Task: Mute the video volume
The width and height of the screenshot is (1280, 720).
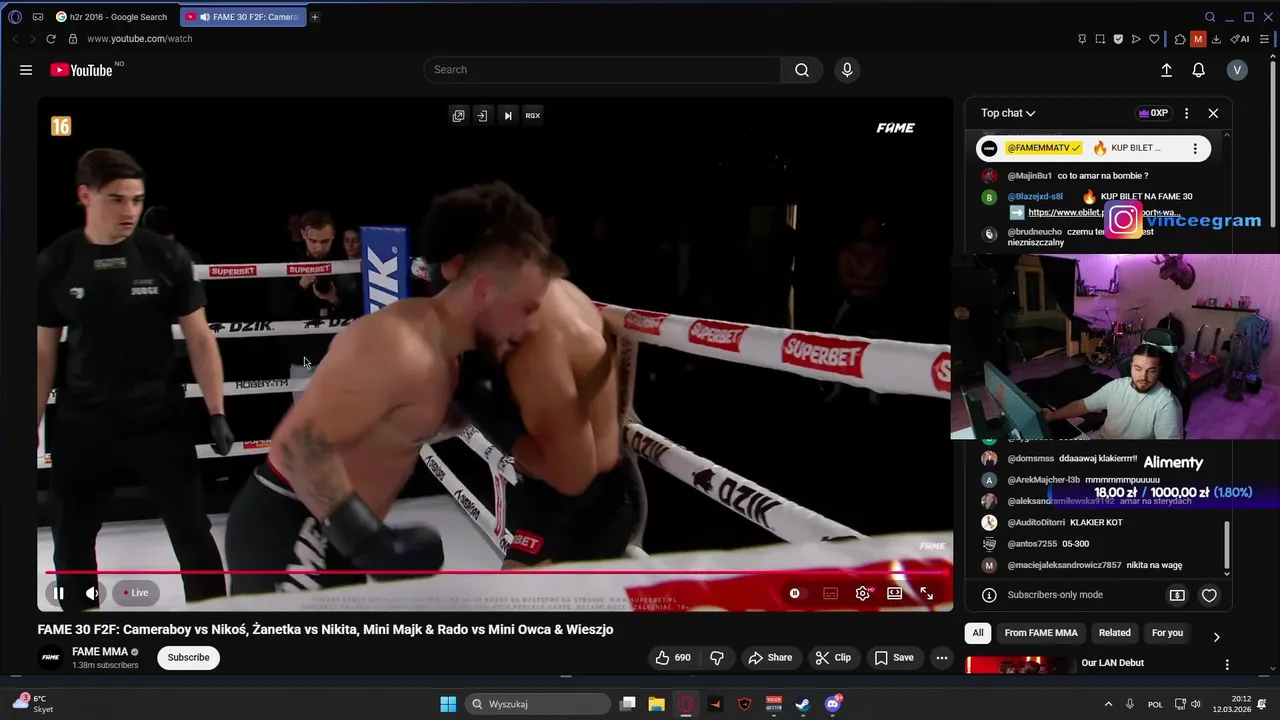Action: (92, 593)
